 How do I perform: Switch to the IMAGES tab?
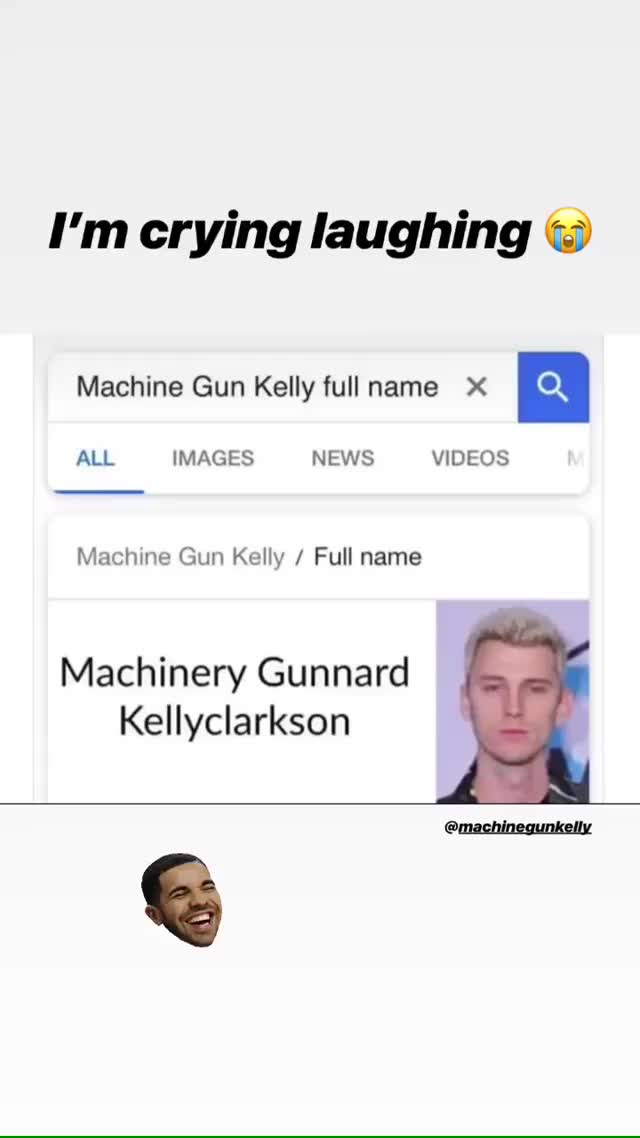[213, 458]
